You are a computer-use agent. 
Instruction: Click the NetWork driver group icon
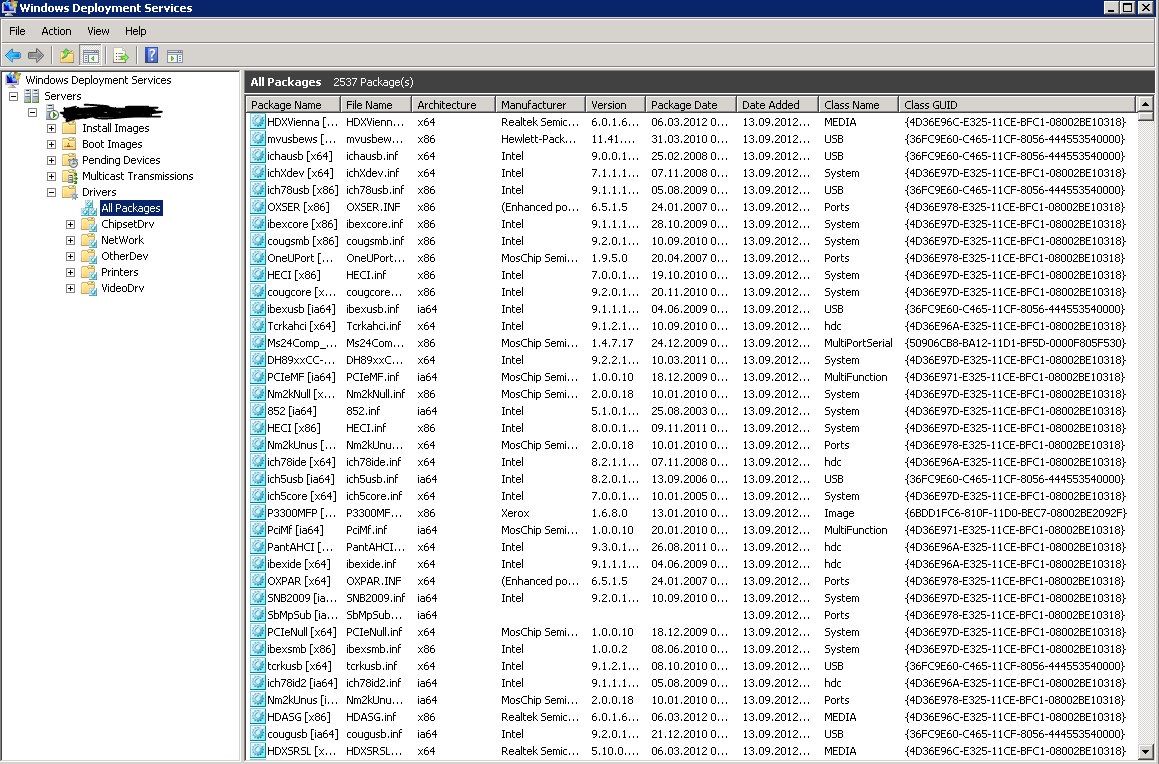(x=89, y=240)
